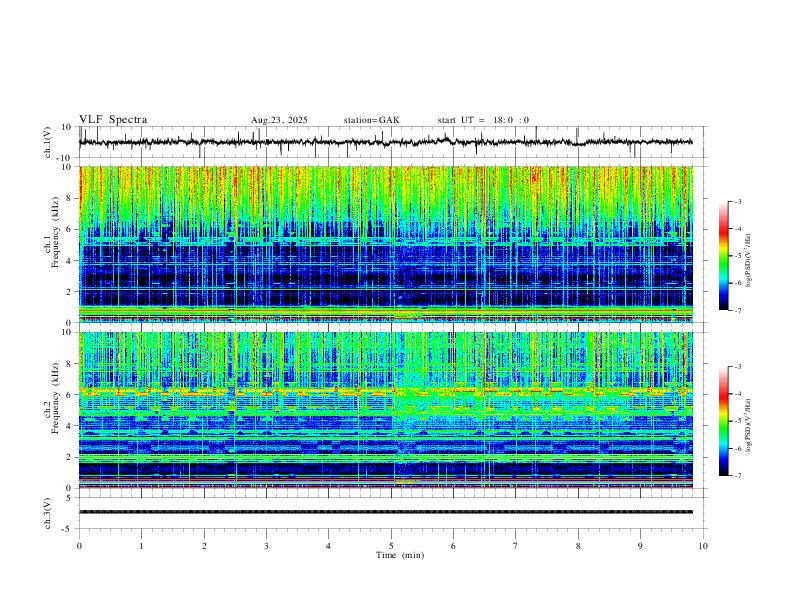This screenshot has width=792, height=612.
Task: Click "6" kHz tick on ch.2 frequency axis
Action: pyautogui.click(x=69, y=395)
